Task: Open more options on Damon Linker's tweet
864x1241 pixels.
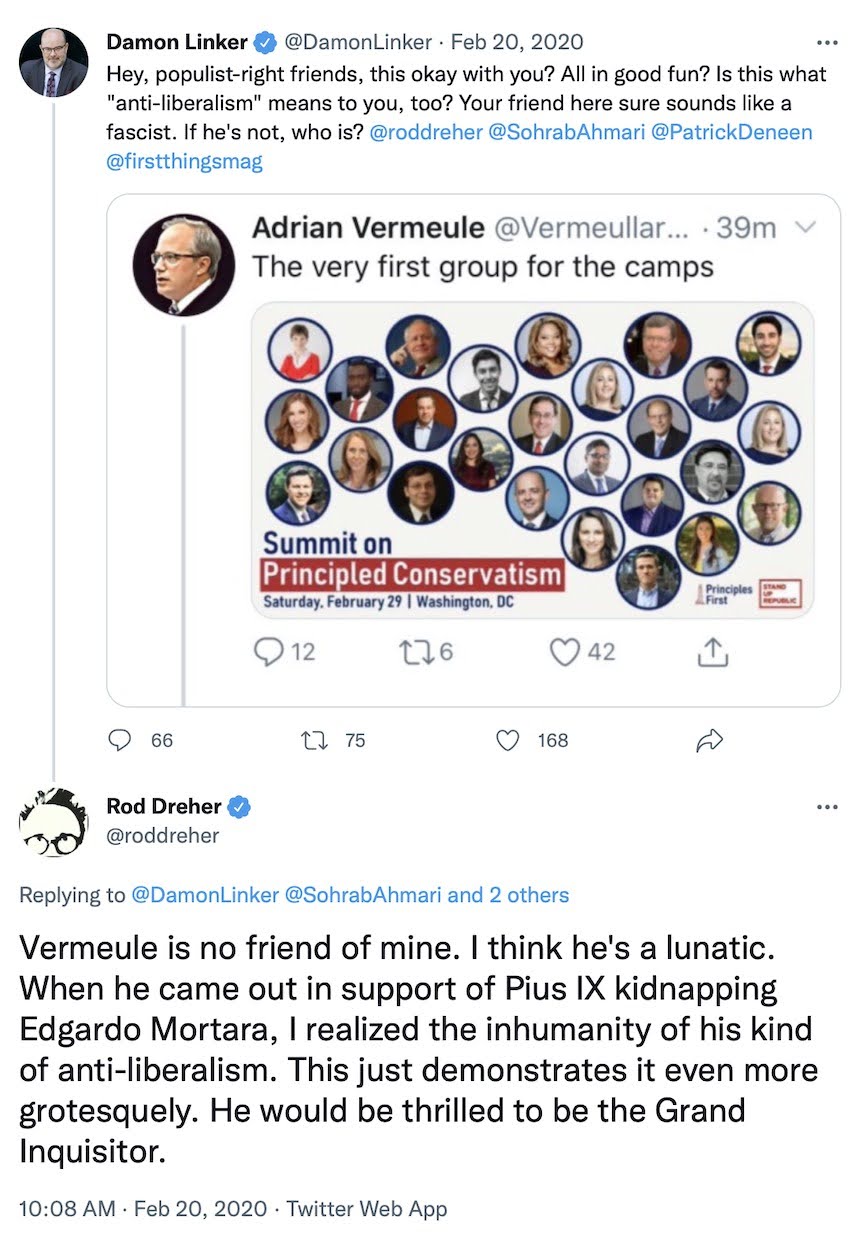Action: click(x=827, y=43)
